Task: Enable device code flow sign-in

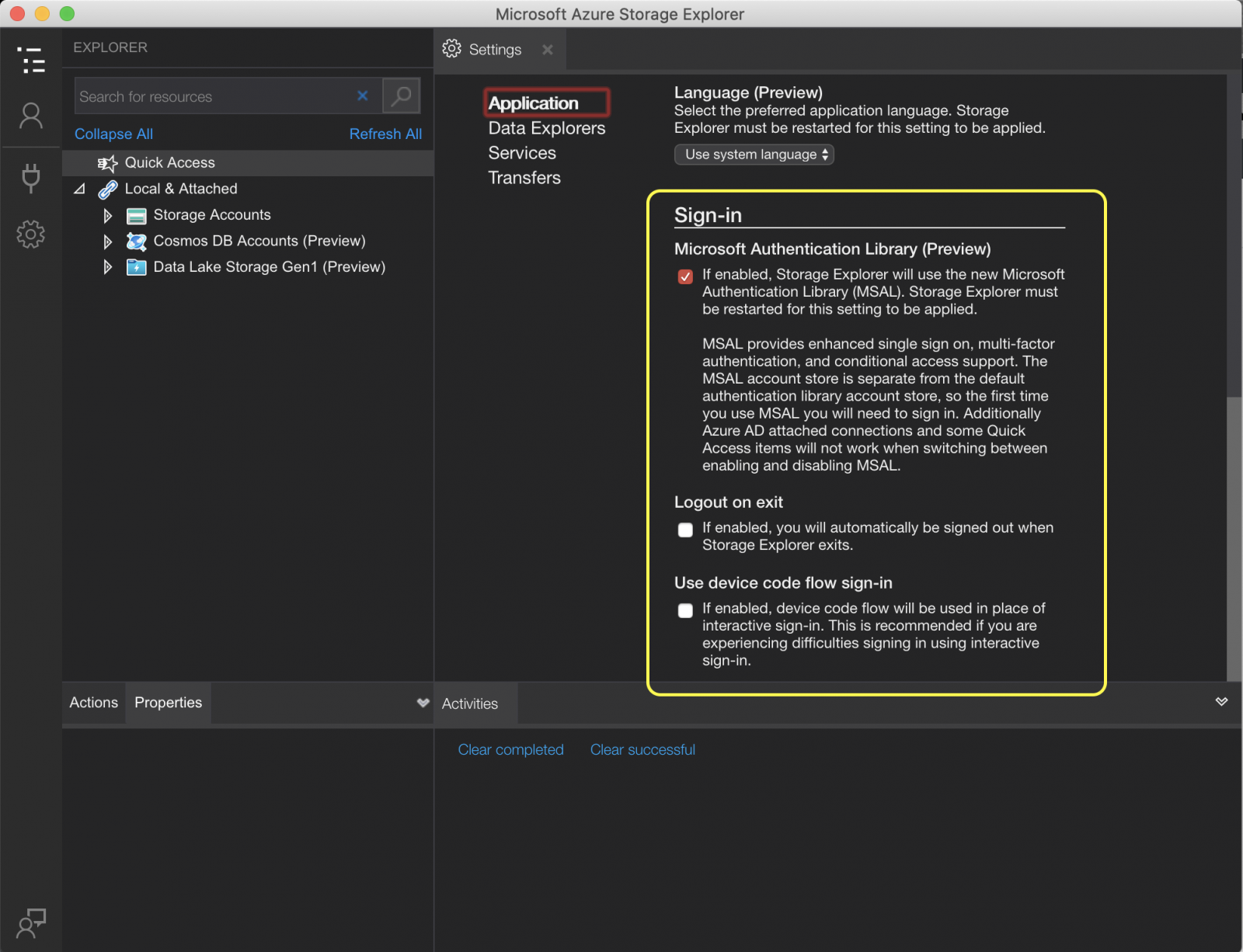Action: [x=684, y=610]
